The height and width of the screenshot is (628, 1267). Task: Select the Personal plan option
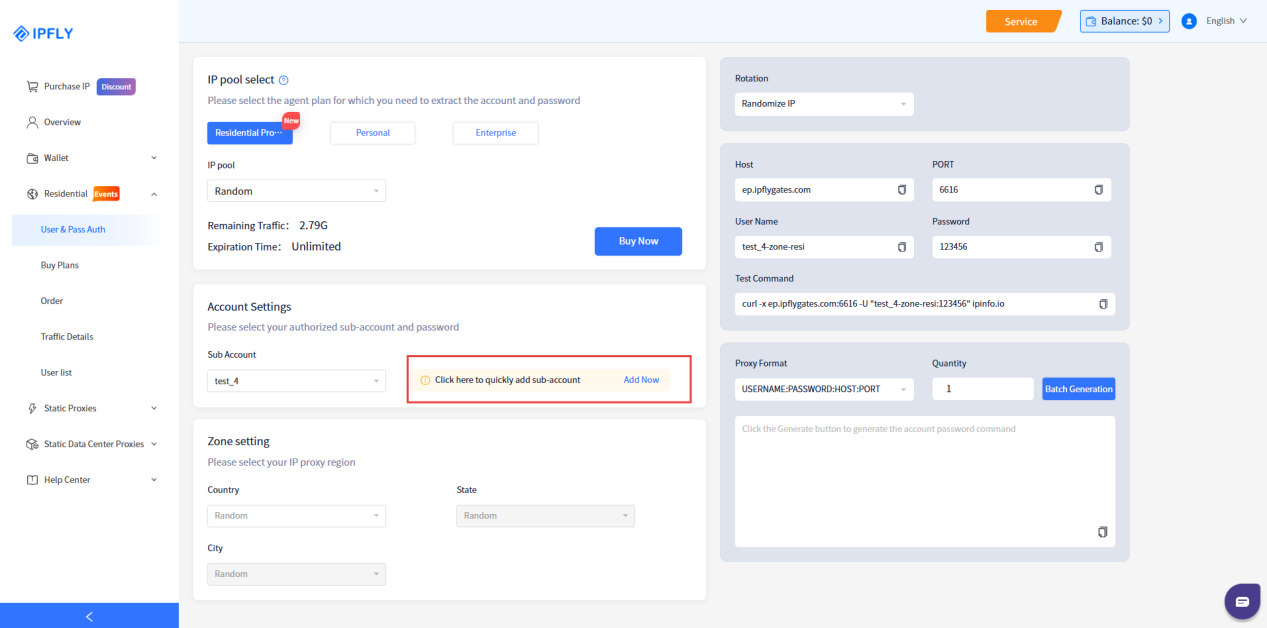tap(373, 133)
